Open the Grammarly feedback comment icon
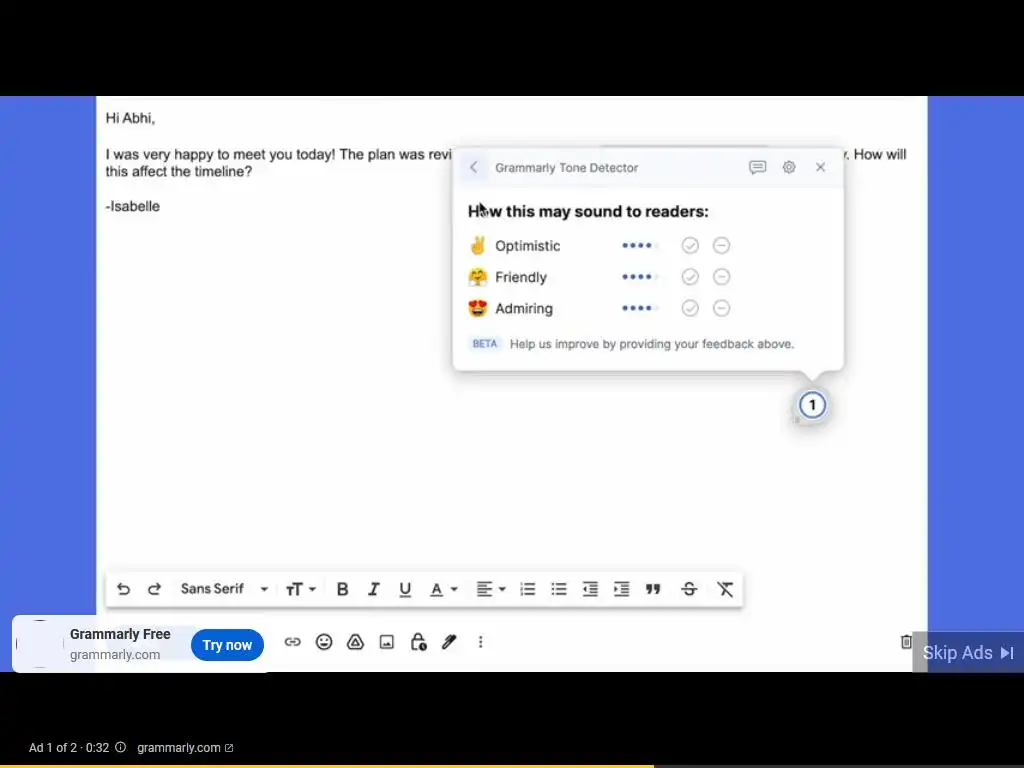The image size is (1024, 768). pos(758,168)
